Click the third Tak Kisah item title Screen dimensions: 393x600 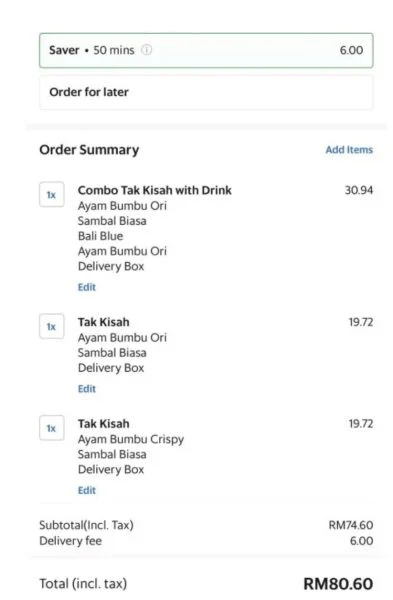104,424
